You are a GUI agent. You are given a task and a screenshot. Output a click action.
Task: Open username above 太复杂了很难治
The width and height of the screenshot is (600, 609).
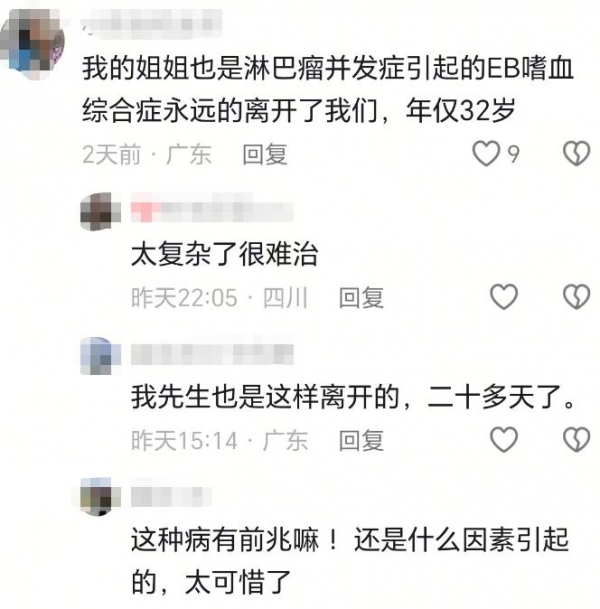(x=212, y=207)
